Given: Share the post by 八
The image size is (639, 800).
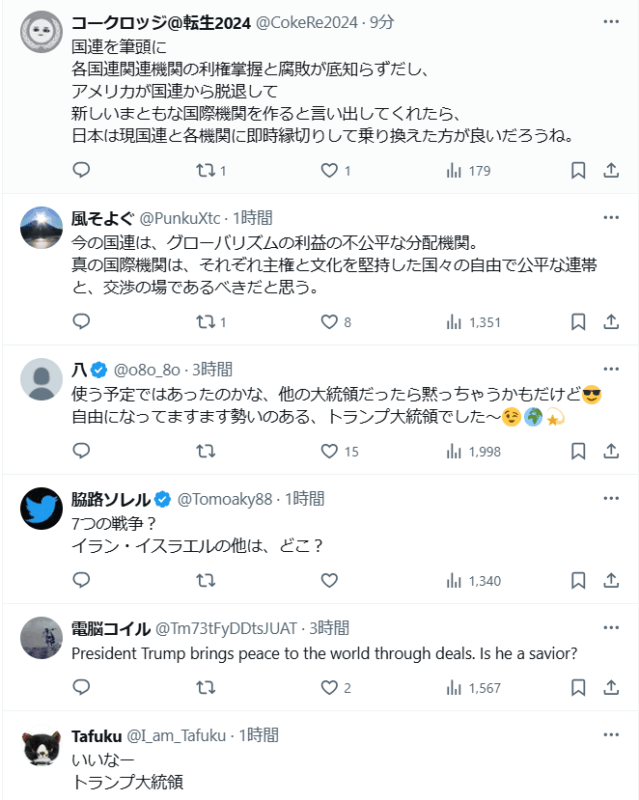Looking at the screenshot, I should tap(611, 451).
